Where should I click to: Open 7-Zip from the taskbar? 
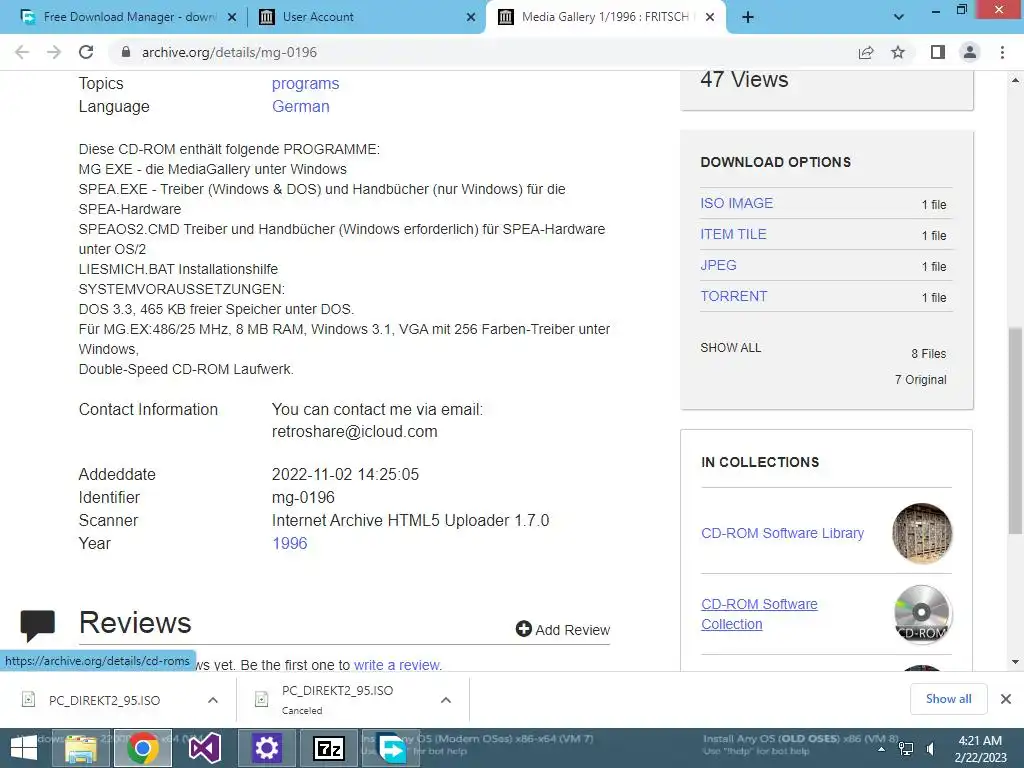328,748
